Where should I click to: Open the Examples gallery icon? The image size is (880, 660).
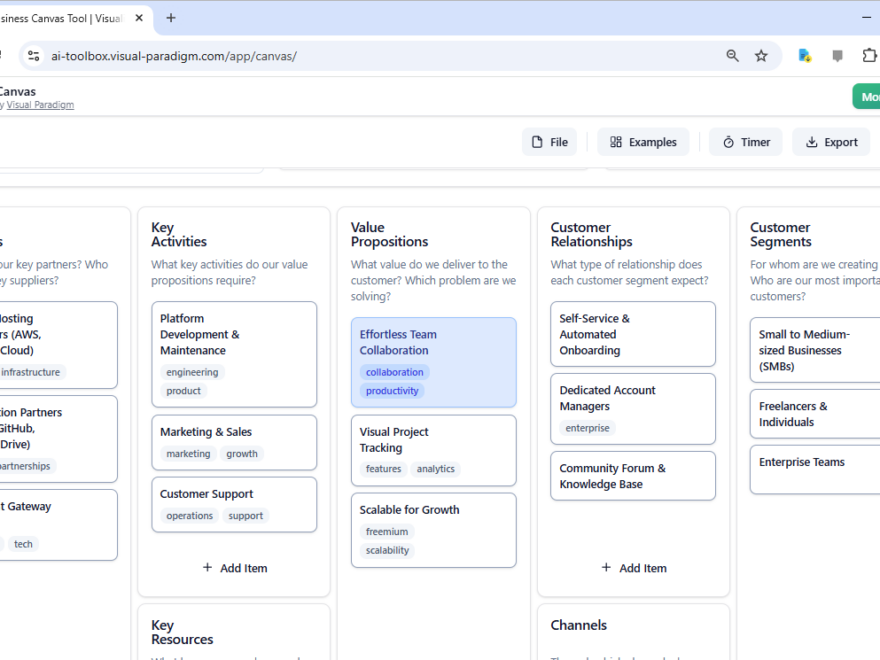click(x=615, y=141)
